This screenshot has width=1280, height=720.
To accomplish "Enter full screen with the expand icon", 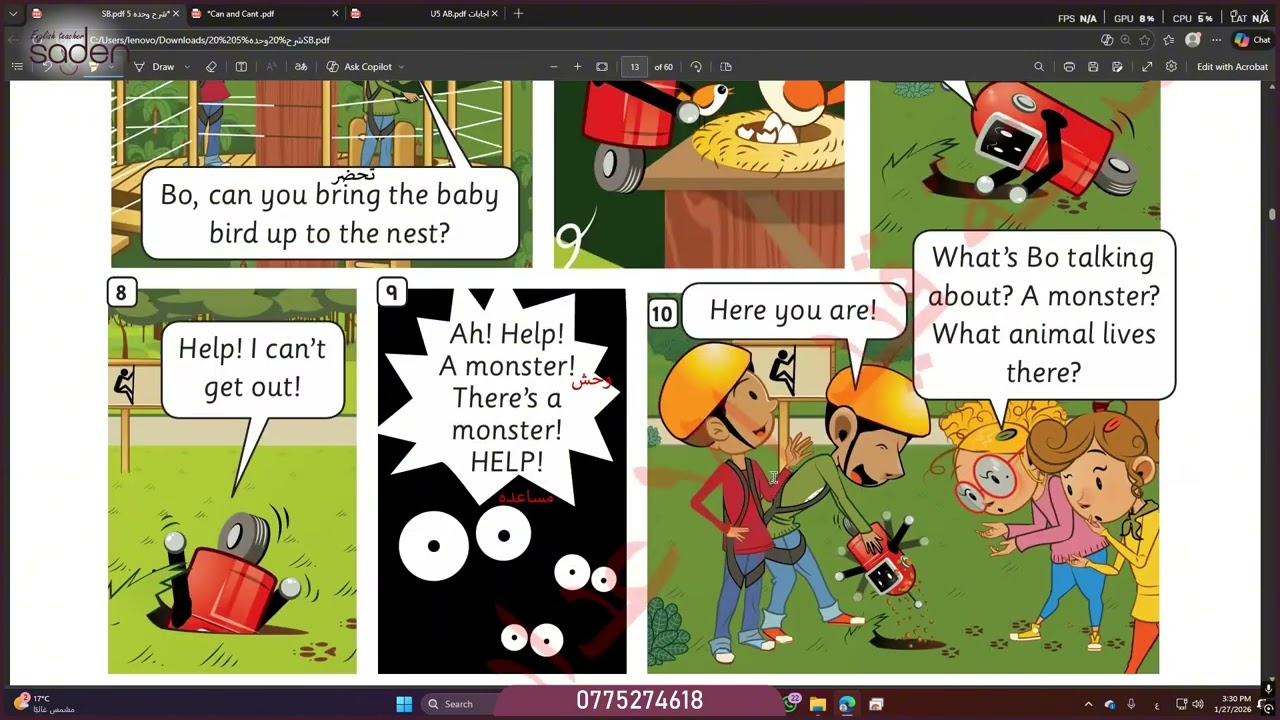I will point(1147,67).
